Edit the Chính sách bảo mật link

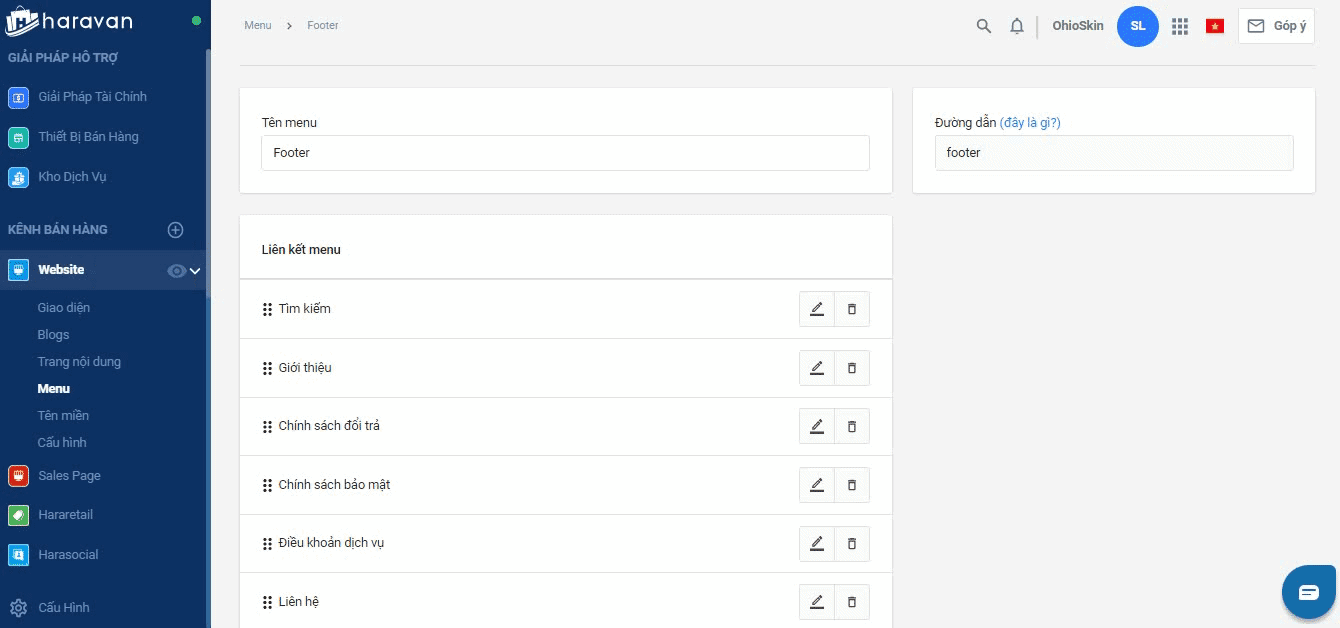click(817, 485)
